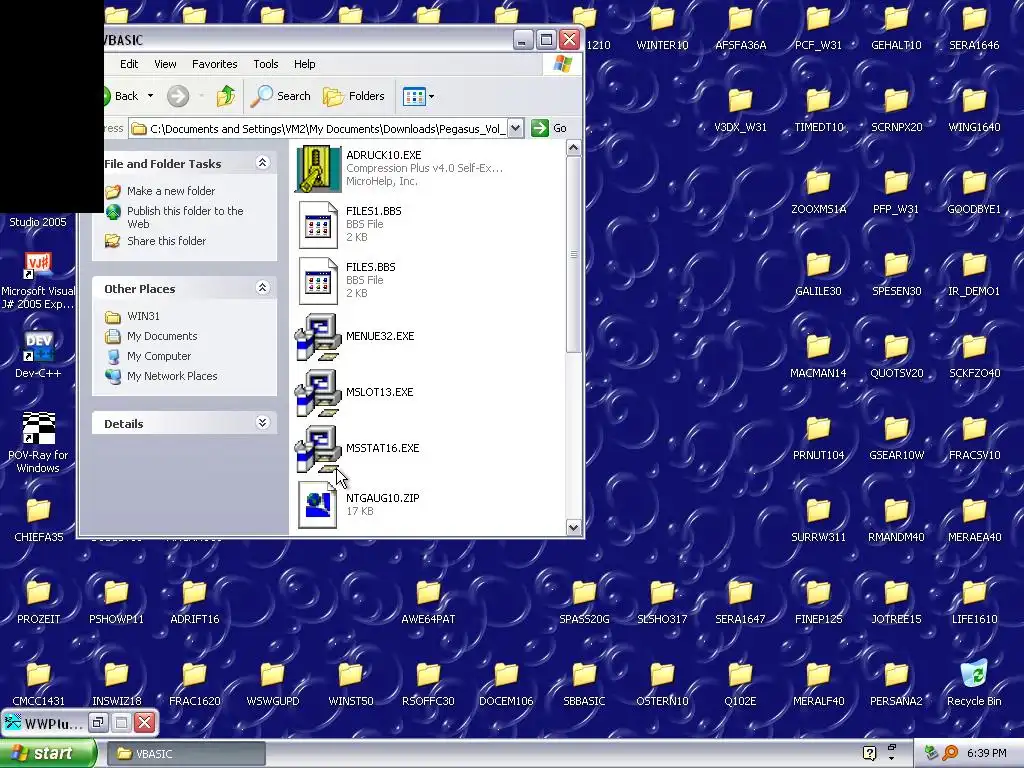Select the SBBASIC desktop folder

click(x=584, y=684)
